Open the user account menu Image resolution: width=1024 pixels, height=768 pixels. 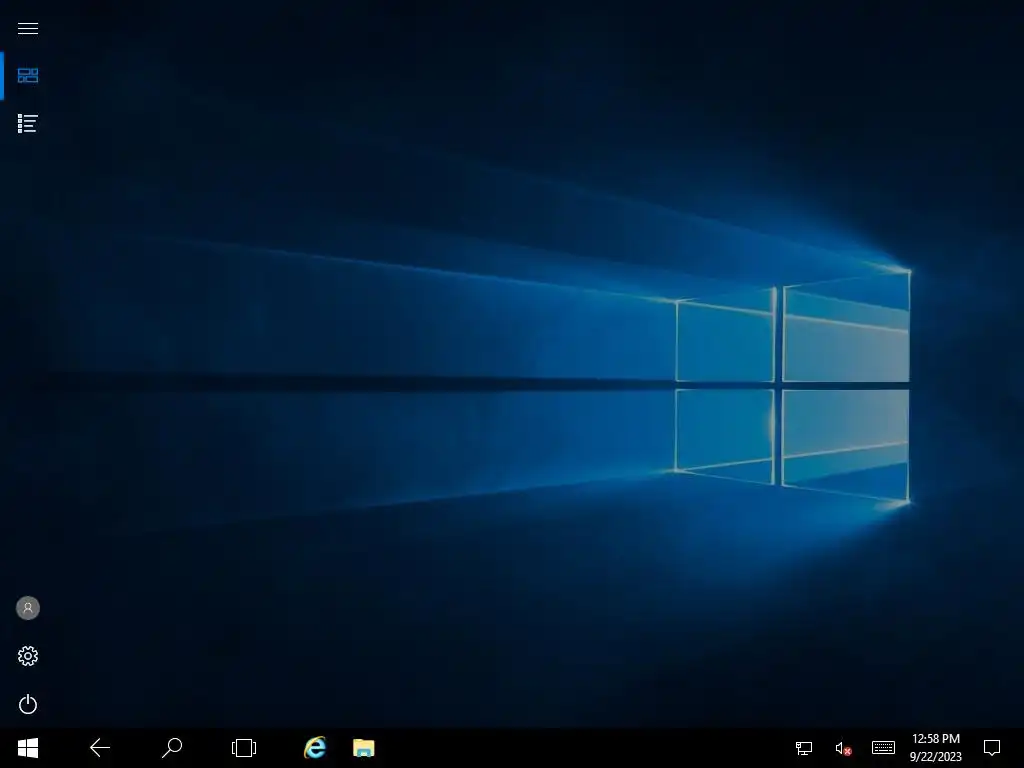tap(27, 608)
